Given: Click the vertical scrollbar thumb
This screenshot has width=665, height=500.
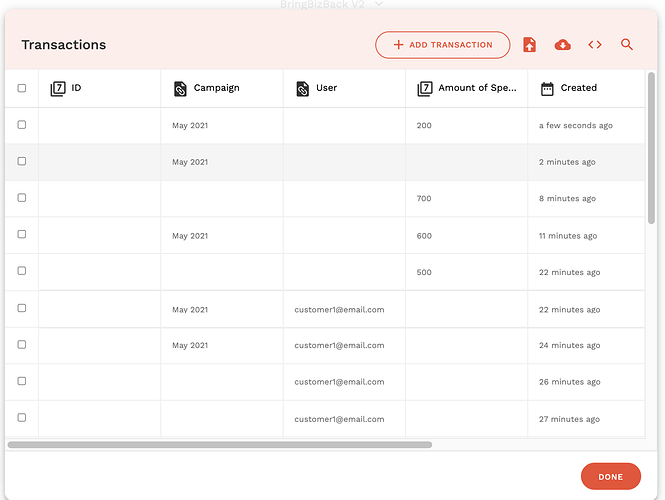Looking at the screenshot, I should click(x=651, y=148).
